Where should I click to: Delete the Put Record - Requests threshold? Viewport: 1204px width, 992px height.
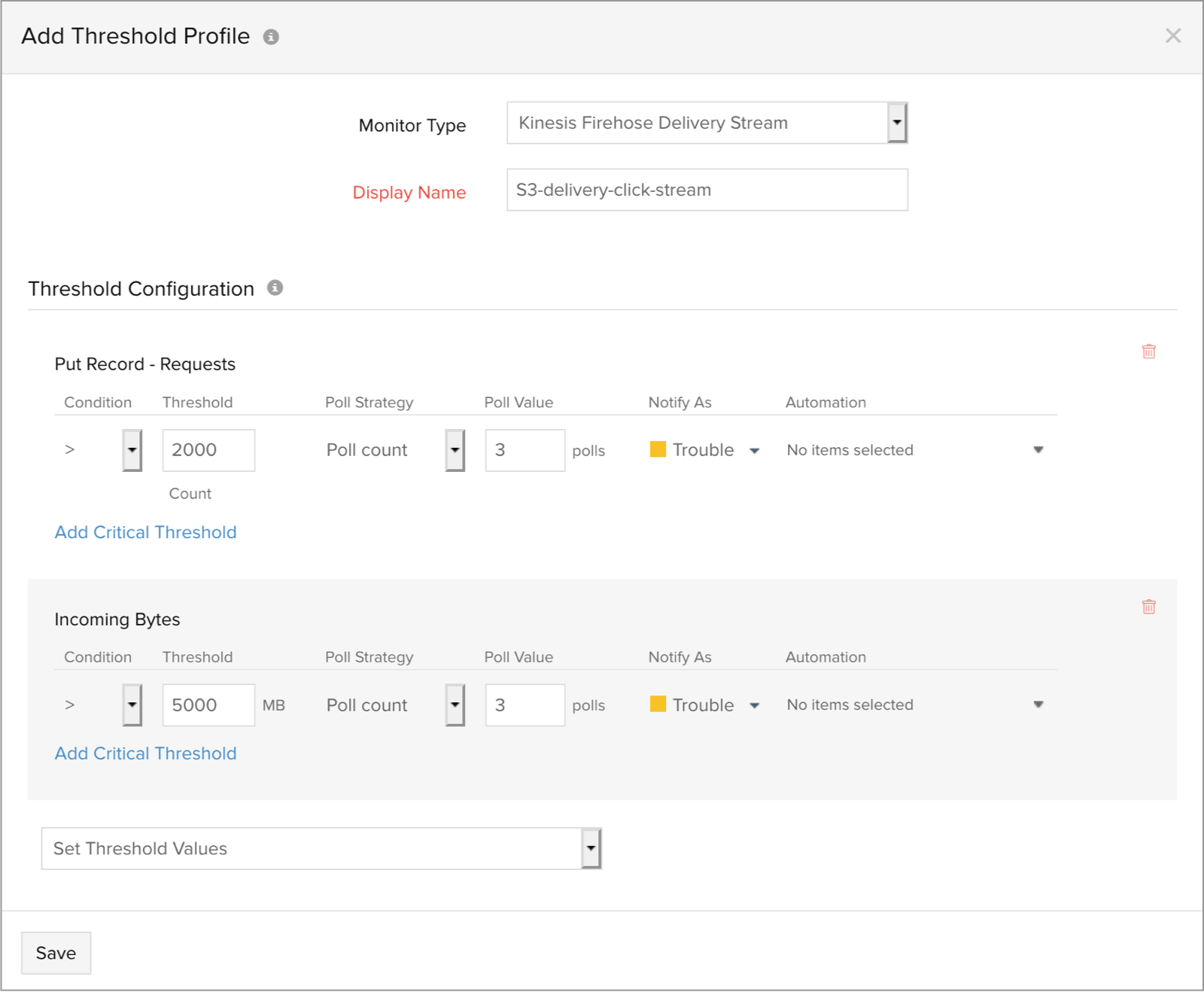click(1148, 351)
